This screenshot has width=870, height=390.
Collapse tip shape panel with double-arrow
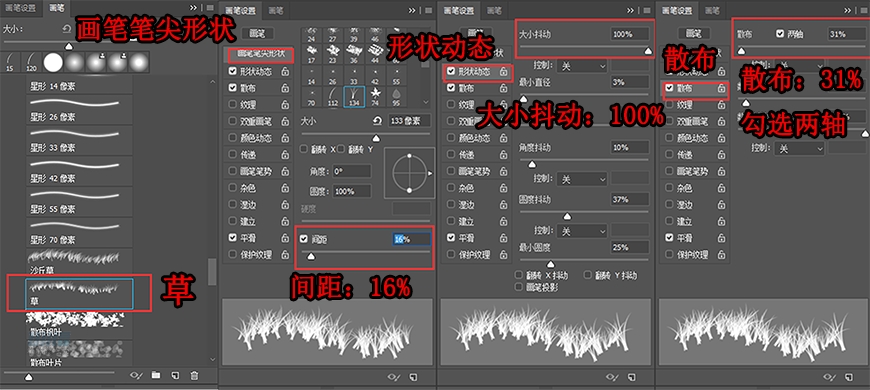412,11
